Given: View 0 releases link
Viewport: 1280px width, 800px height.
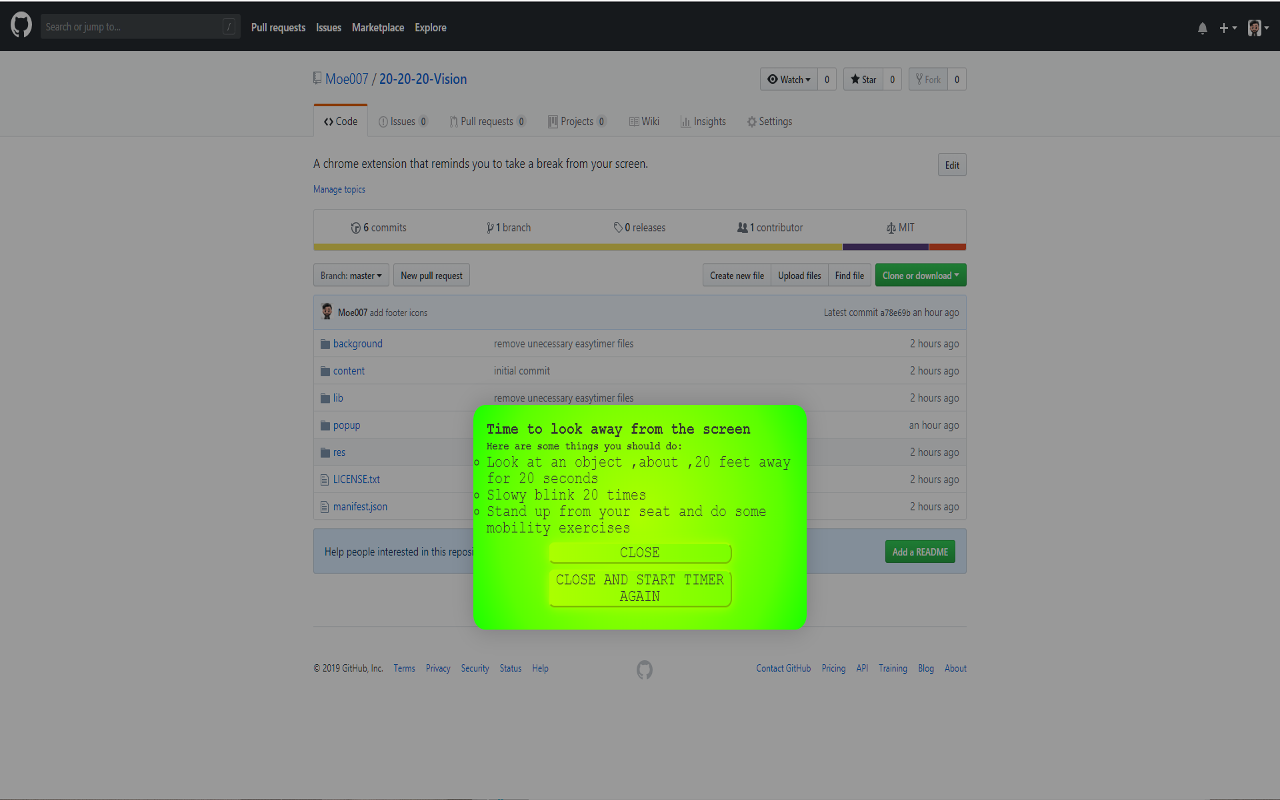Looking at the screenshot, I should click(x=639, y=227).
